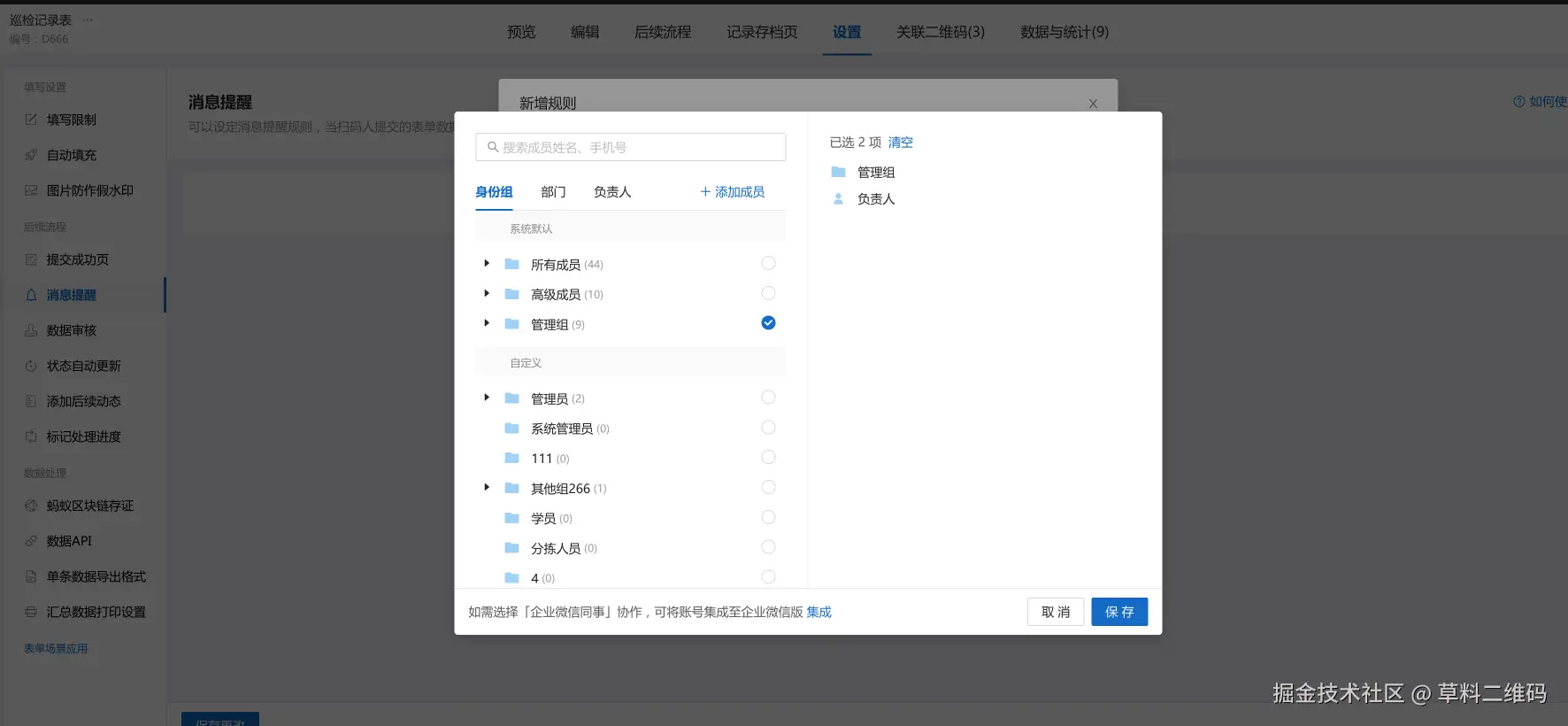Click the folder icon of 所有成员
This screenshot has width=1568, height=726.
[511, 264]
